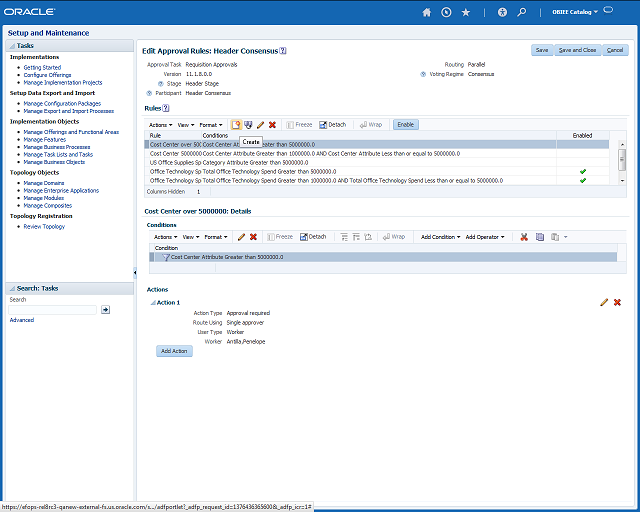
Task: Click the Rules table scroll up arrow
Action: (622, 145)
